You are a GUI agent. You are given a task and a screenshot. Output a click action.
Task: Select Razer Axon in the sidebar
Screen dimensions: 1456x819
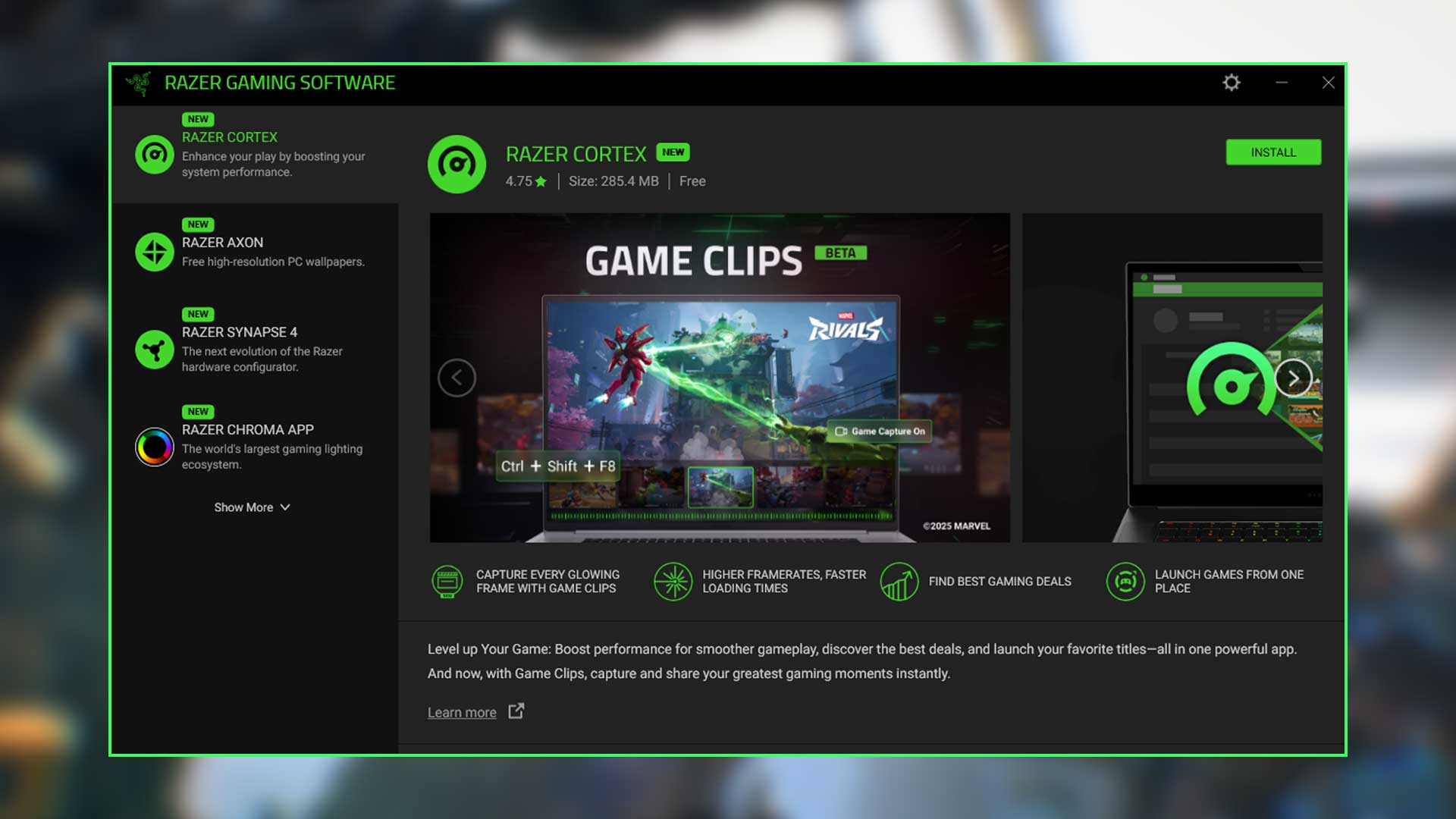tap(255, 252)
